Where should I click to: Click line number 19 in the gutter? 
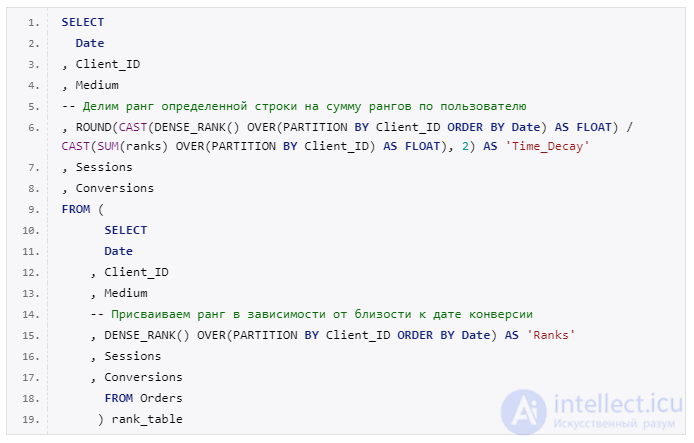coord(31,420)
